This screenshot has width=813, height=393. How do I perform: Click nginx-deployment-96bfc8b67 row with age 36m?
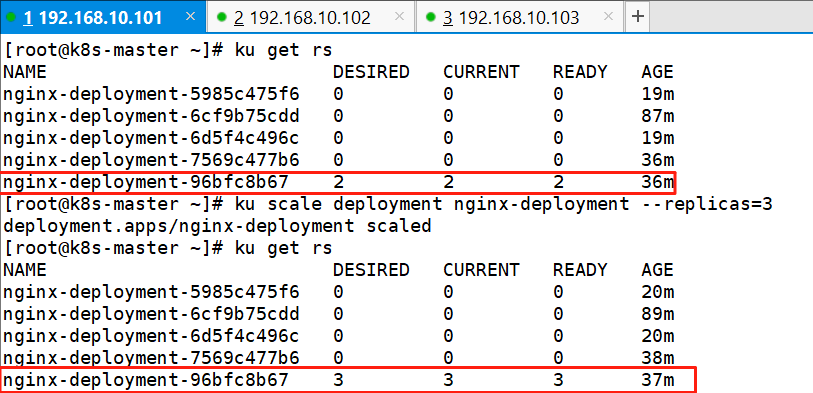[x=339, y=182]
